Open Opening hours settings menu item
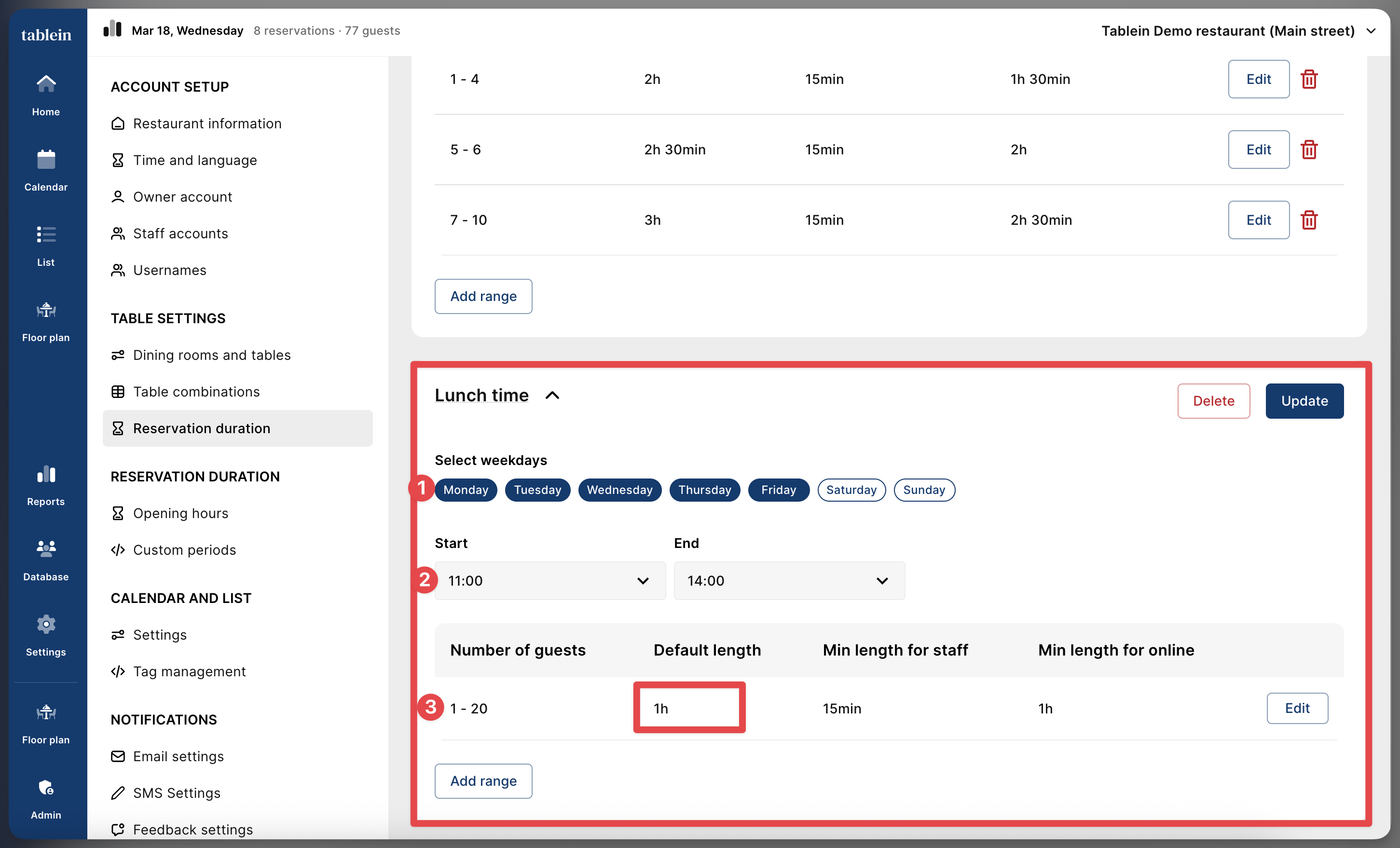 180,513
